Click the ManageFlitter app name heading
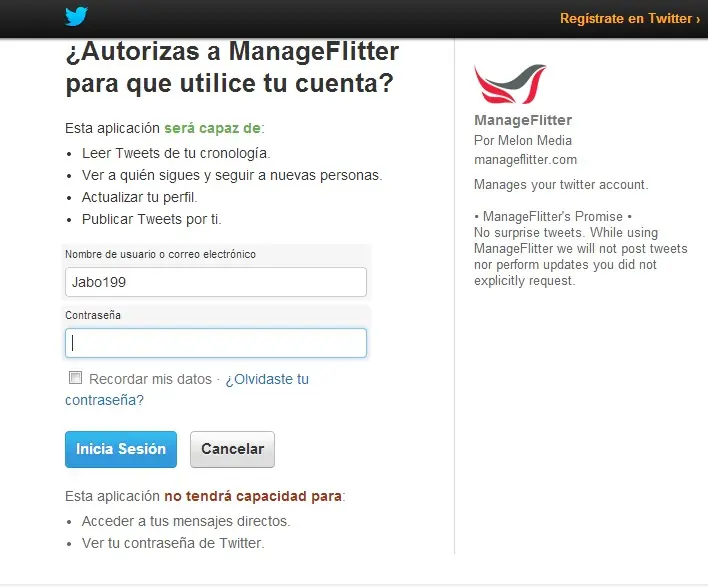Screen dimensions: 708x587 tap(523, 120)
